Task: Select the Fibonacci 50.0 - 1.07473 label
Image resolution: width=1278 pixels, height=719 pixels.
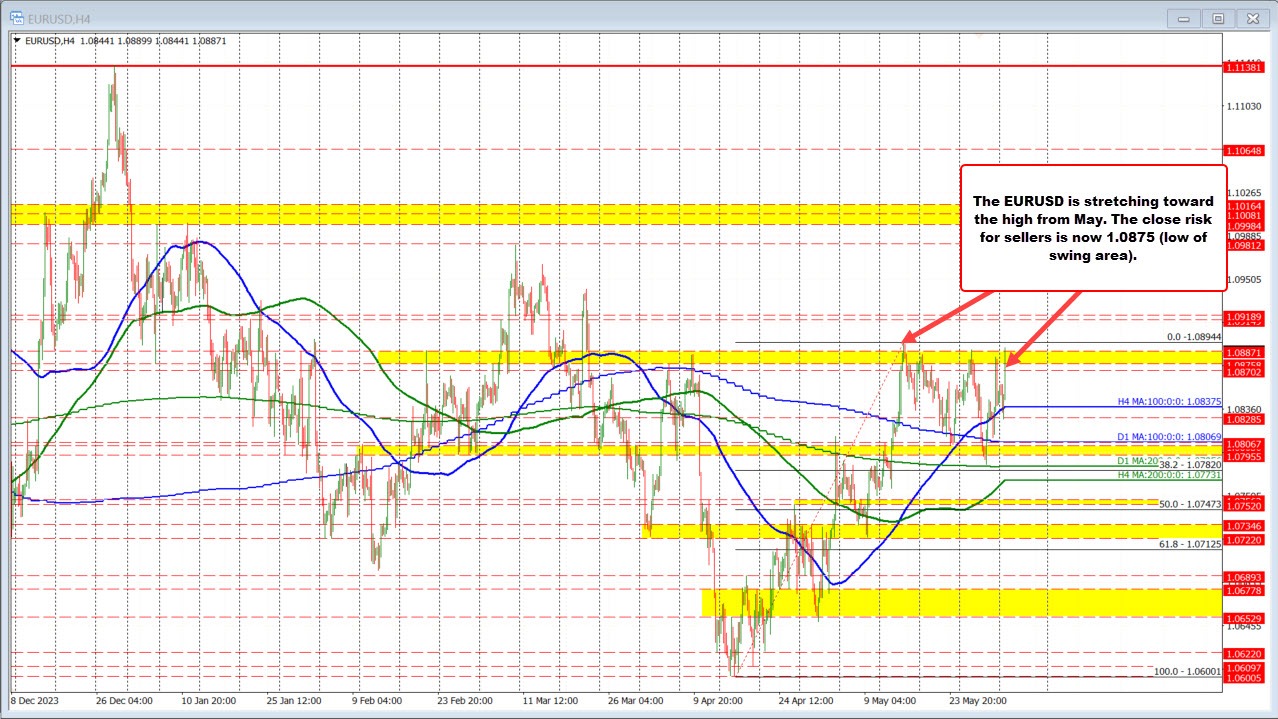Action: tap(1190, 504)
